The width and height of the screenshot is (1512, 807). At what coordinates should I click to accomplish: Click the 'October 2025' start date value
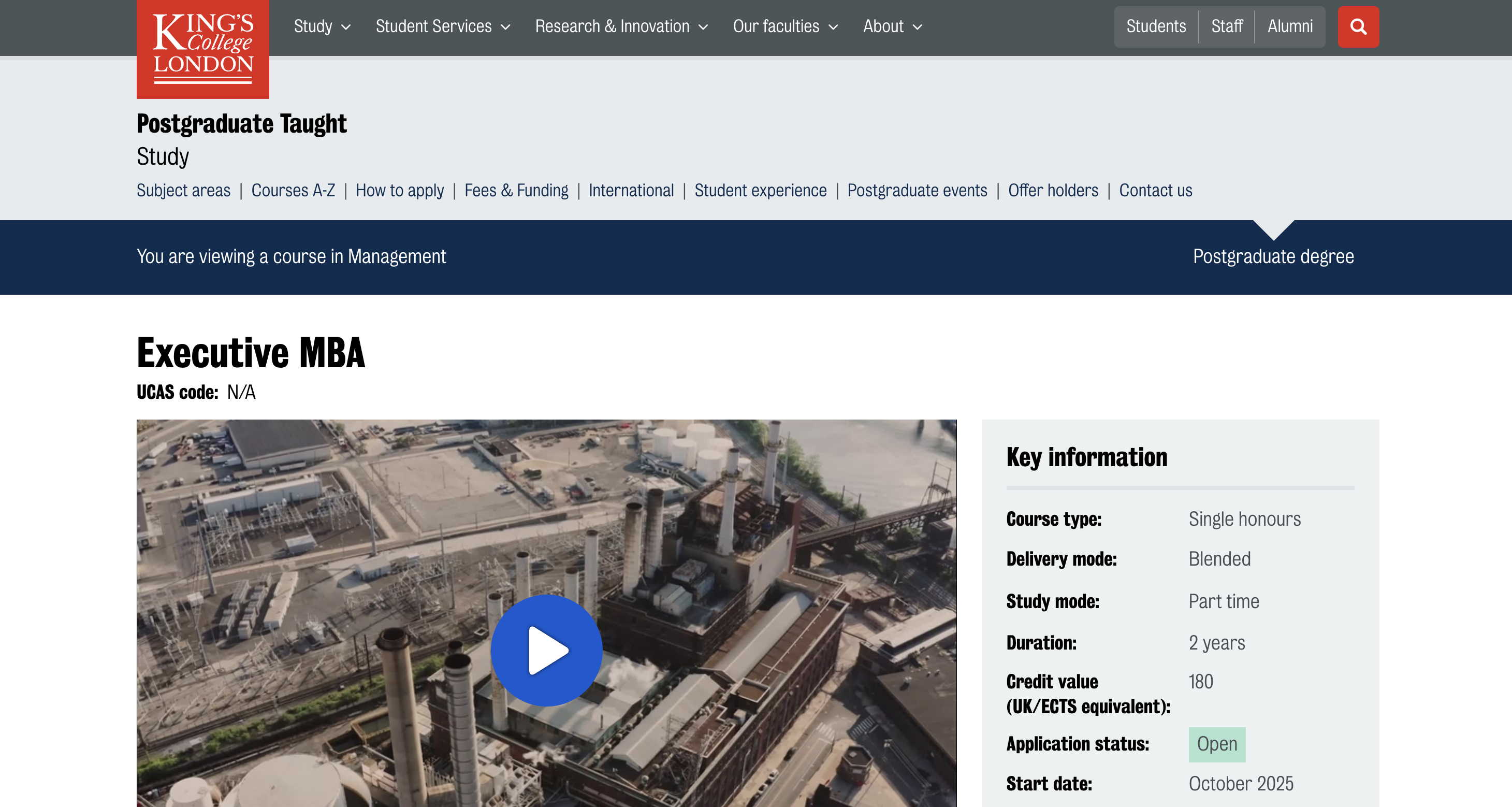1241,784
